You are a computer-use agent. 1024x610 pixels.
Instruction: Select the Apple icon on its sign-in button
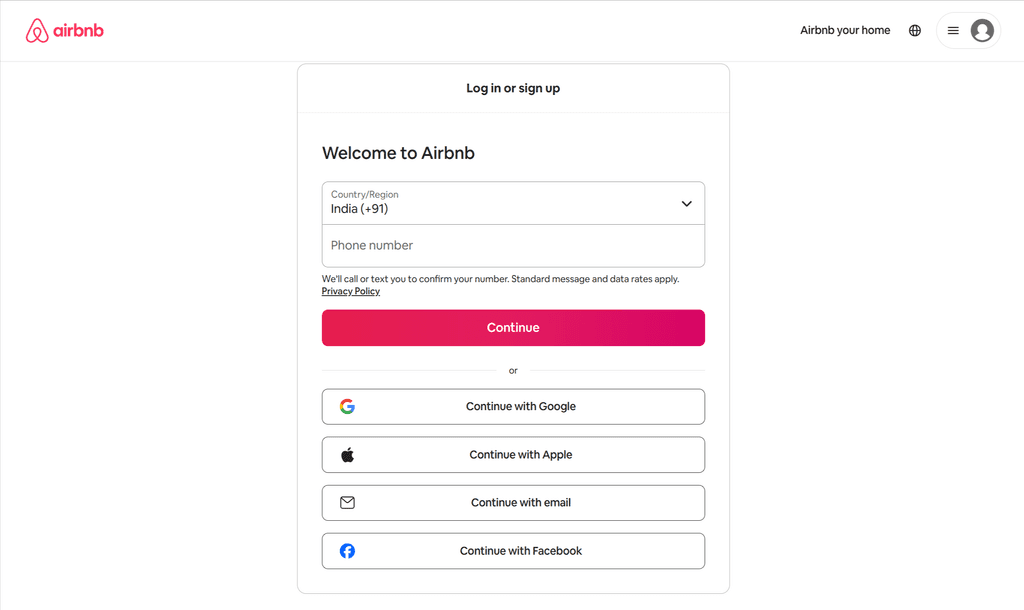click(x=347, y=454)
